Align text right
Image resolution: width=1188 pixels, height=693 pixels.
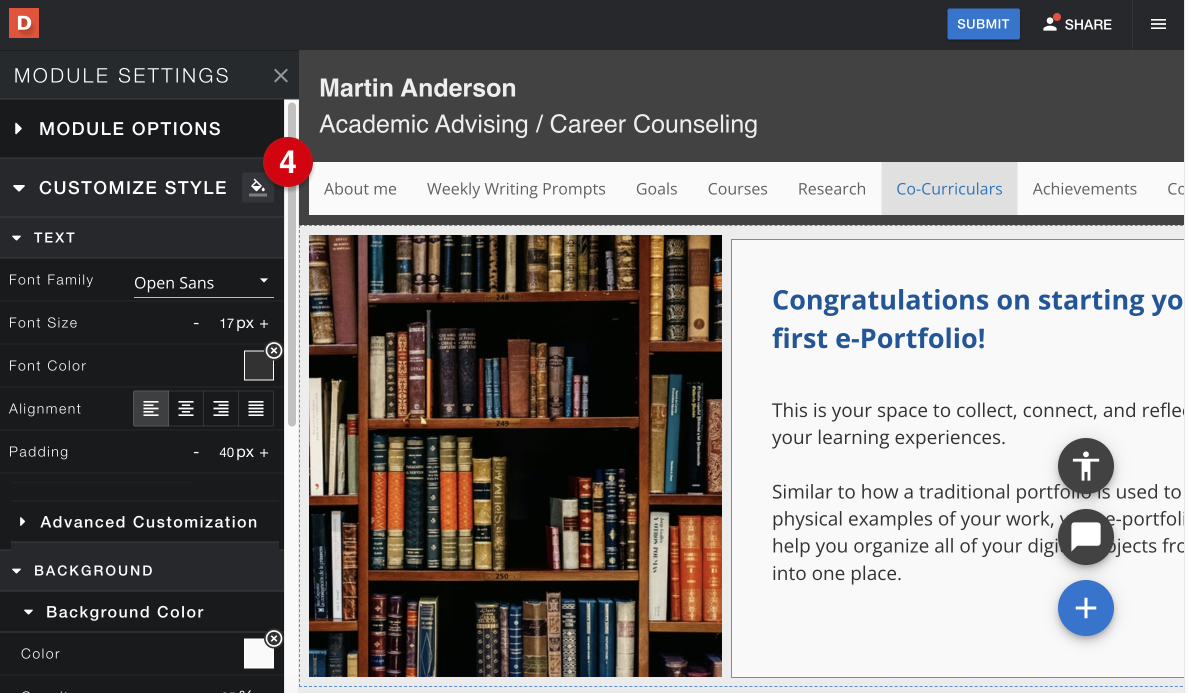(220, 409)
